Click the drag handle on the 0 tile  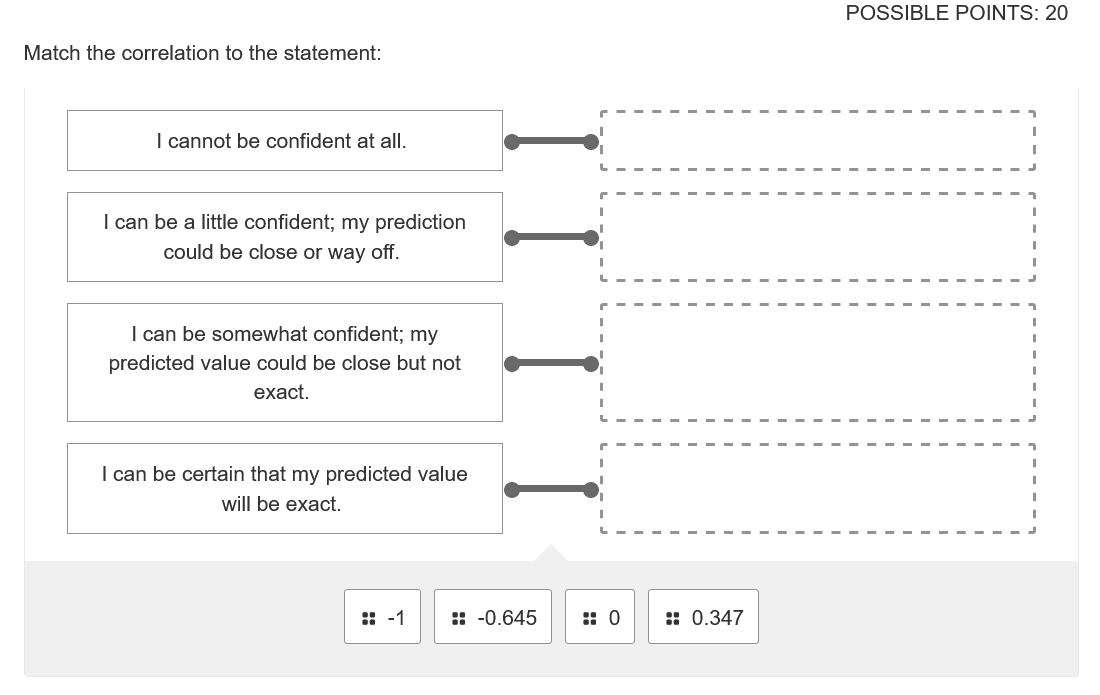(x=590, y=617)
